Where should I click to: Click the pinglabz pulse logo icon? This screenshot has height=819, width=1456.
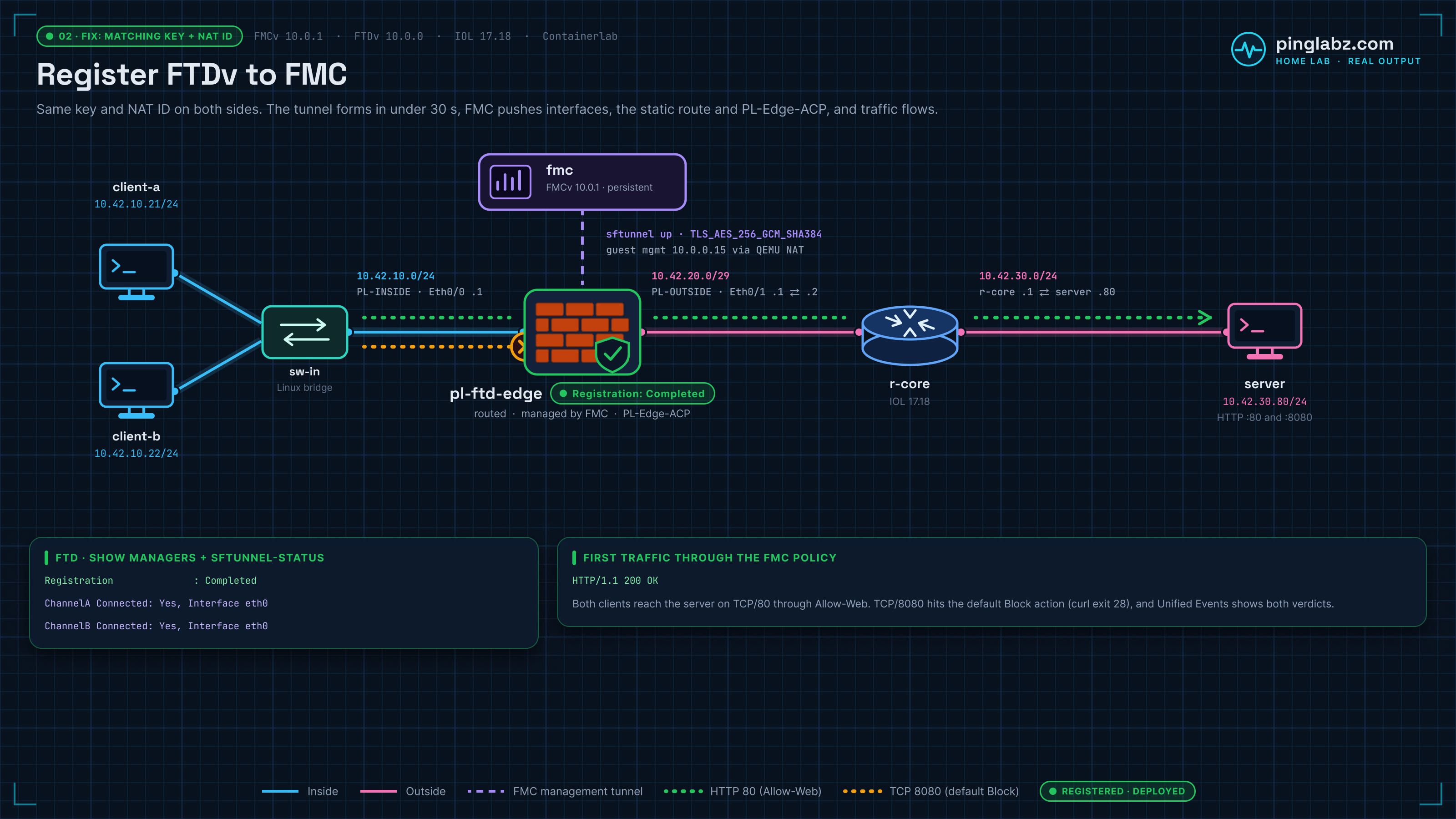pos(1249,49)
